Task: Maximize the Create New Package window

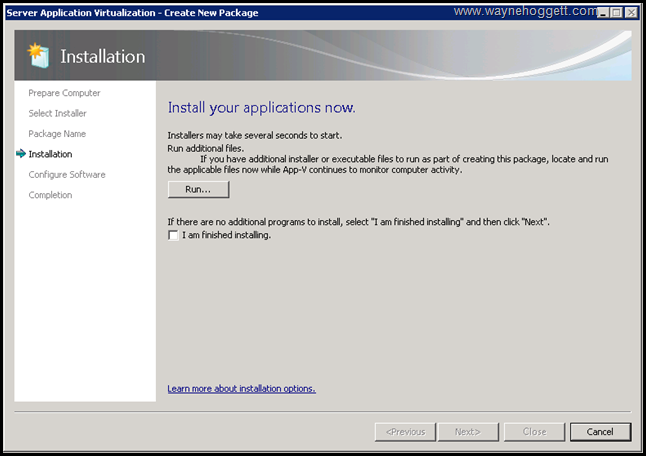Action: (x=617, y=13)
